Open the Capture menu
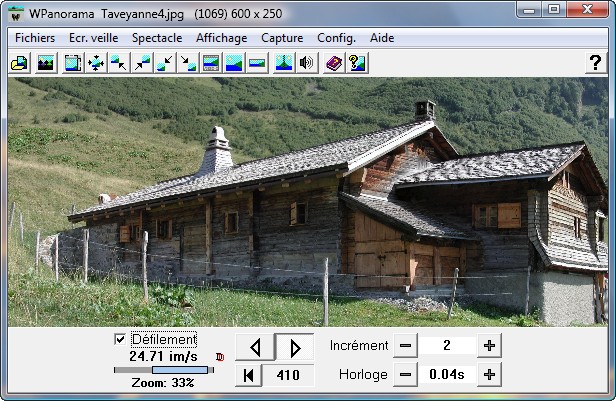Screen dimensions: 616x401 (x=282, y=38)
